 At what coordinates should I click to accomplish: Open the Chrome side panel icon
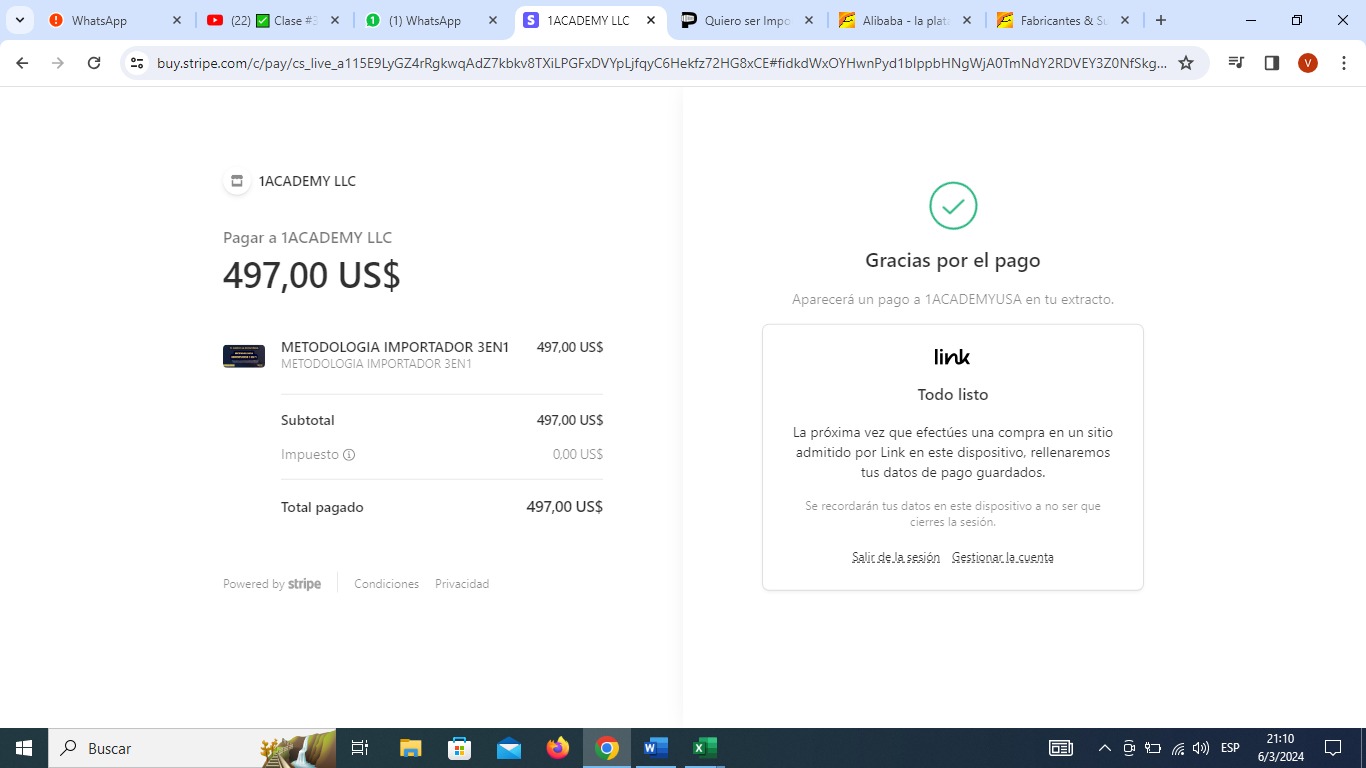[x=1272, y=63]
